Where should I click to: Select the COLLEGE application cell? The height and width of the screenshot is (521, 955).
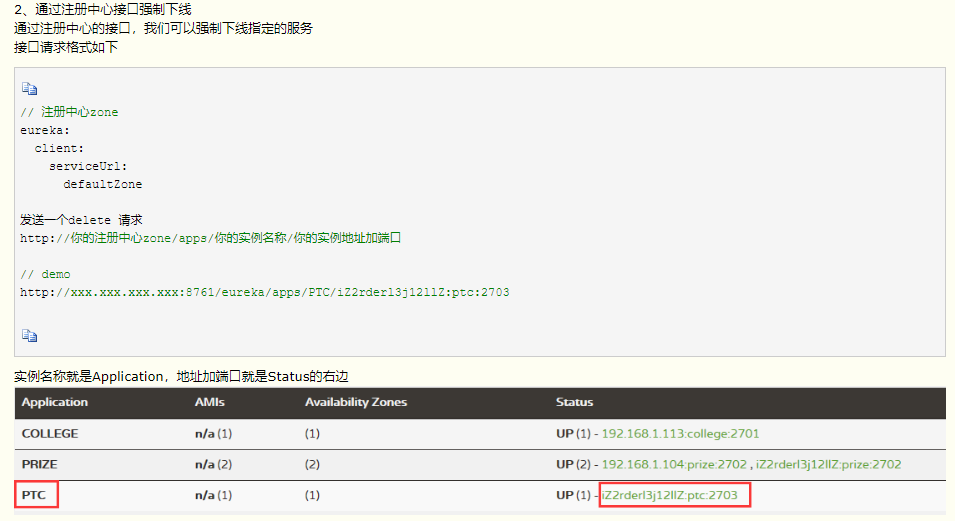tap(50, 434)
